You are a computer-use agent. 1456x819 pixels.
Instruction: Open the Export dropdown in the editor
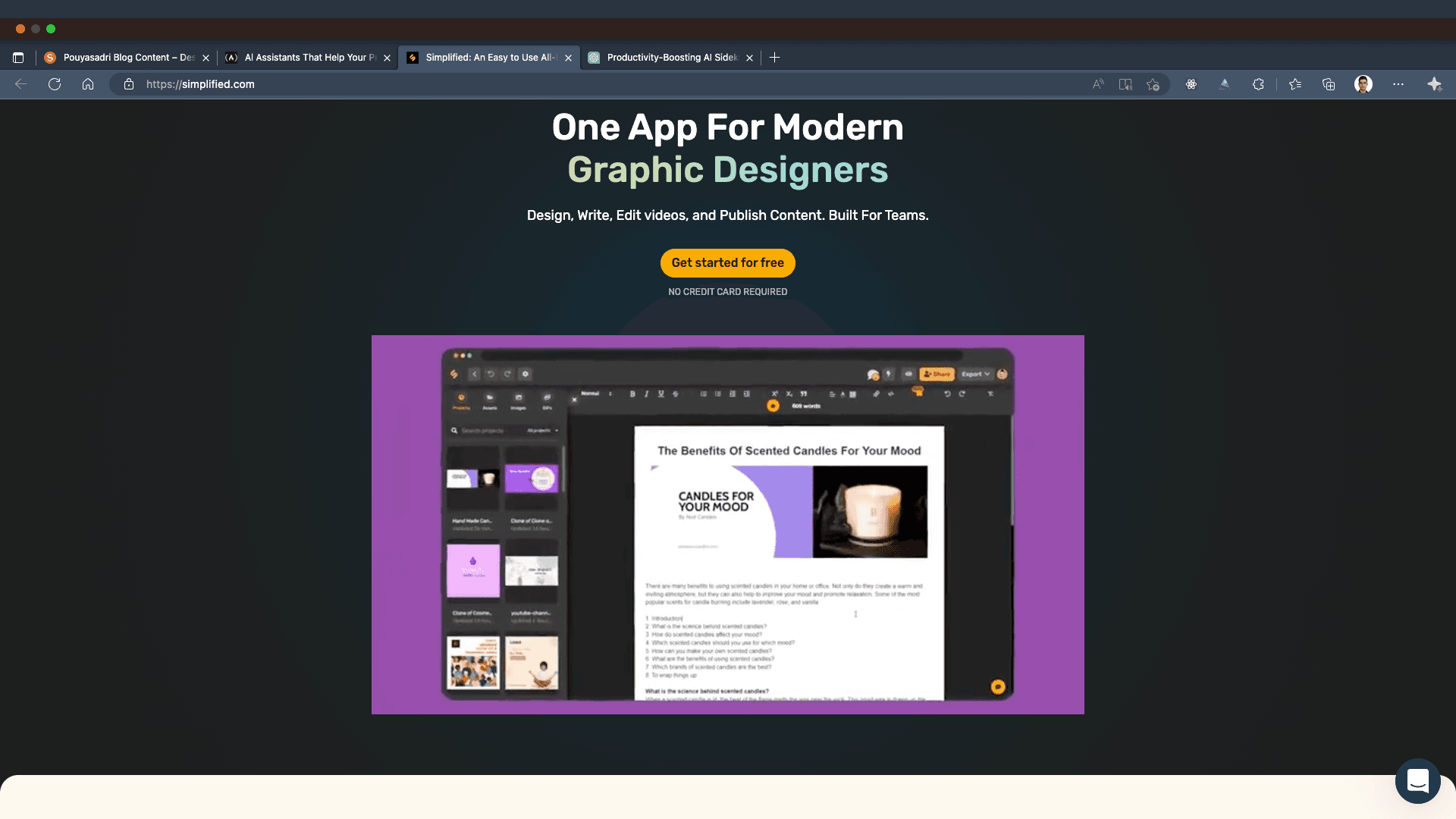point(976,374)
